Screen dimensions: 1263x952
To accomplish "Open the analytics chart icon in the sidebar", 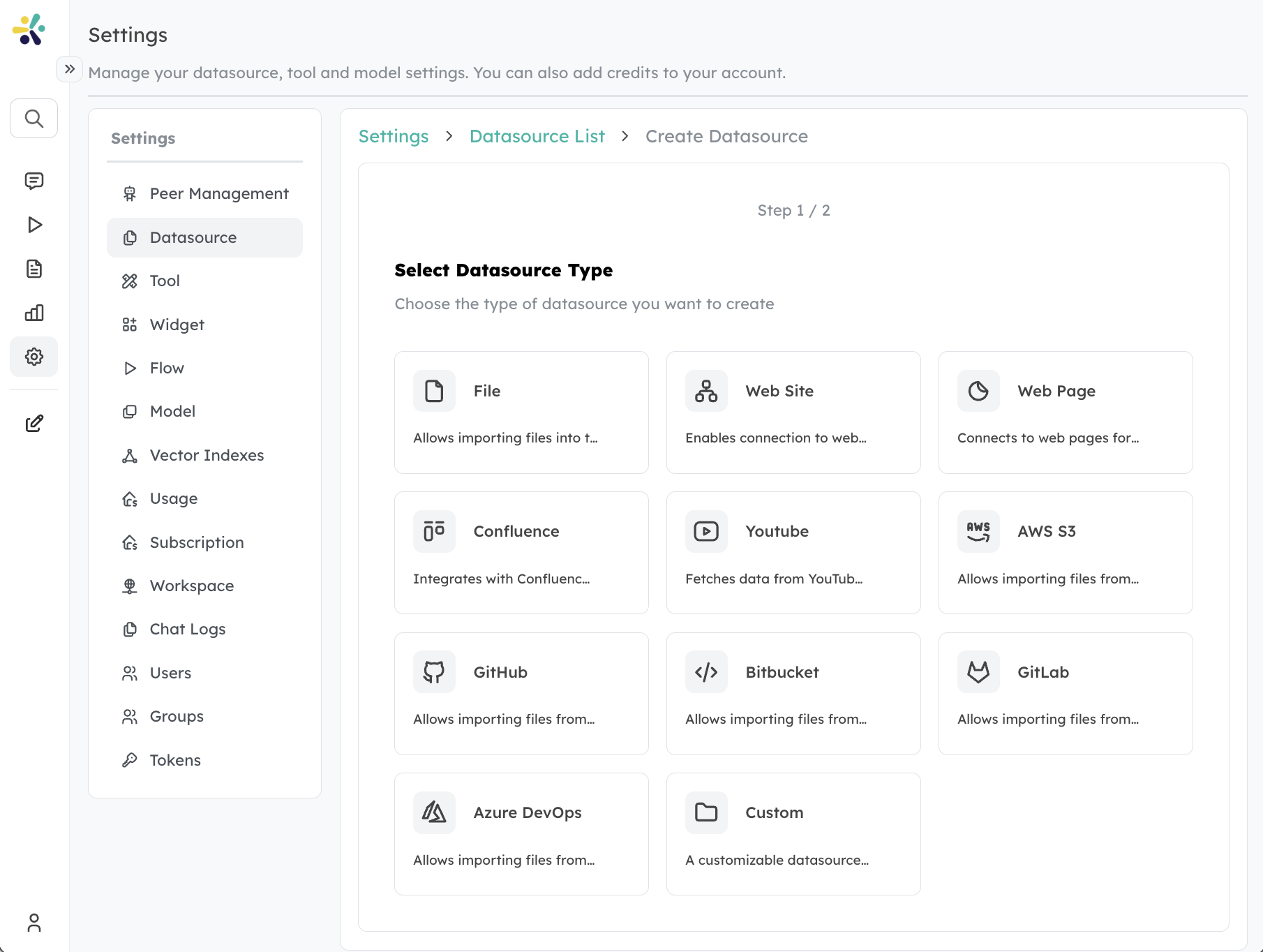I will [x=33, y=313].
